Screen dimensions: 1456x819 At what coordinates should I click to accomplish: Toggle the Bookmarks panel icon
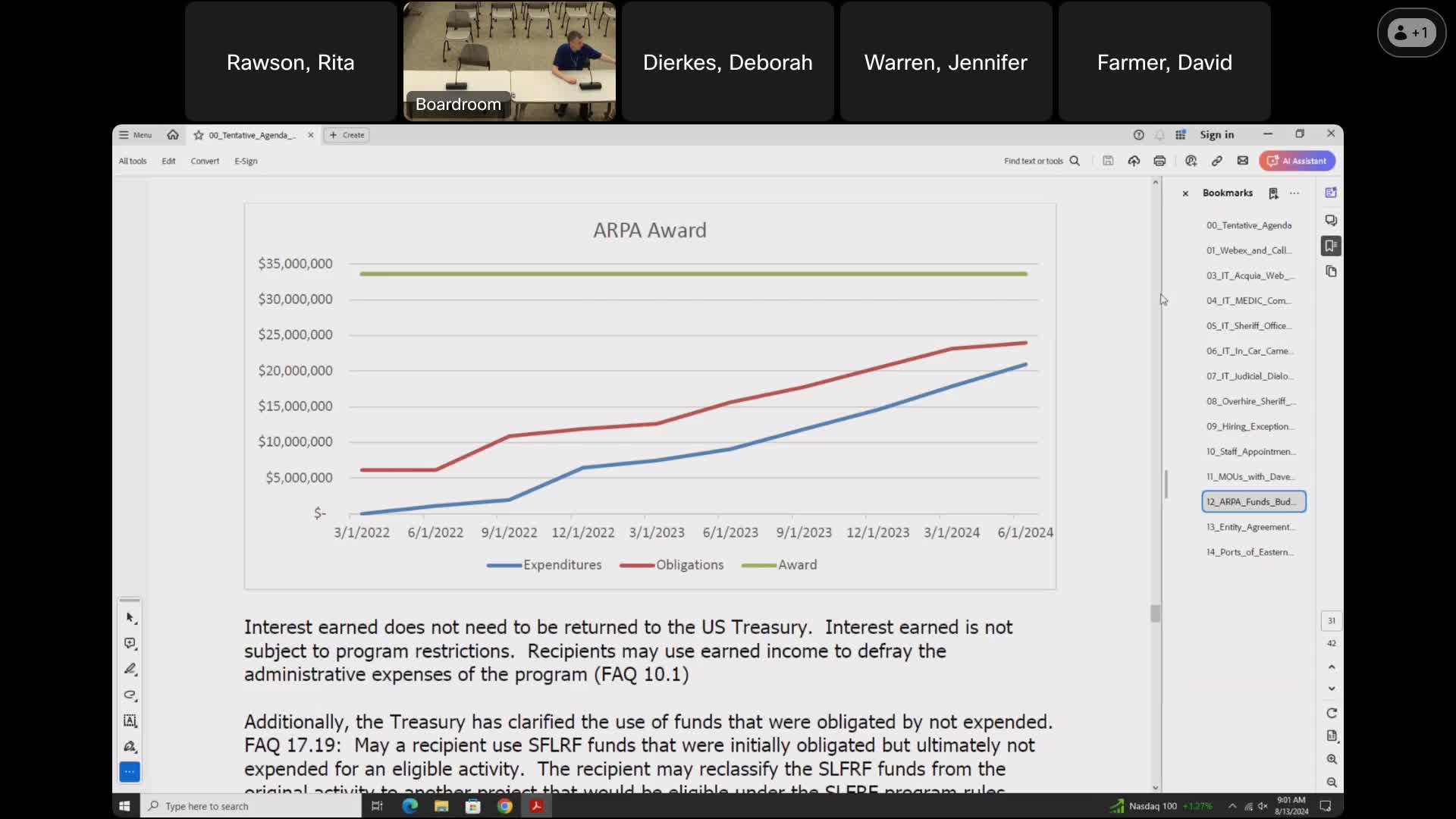click(x=1331, y=246)
